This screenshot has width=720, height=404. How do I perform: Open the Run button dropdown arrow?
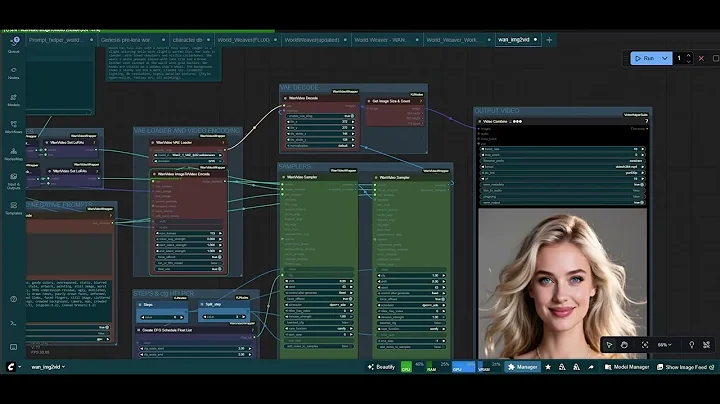point(664,58)
